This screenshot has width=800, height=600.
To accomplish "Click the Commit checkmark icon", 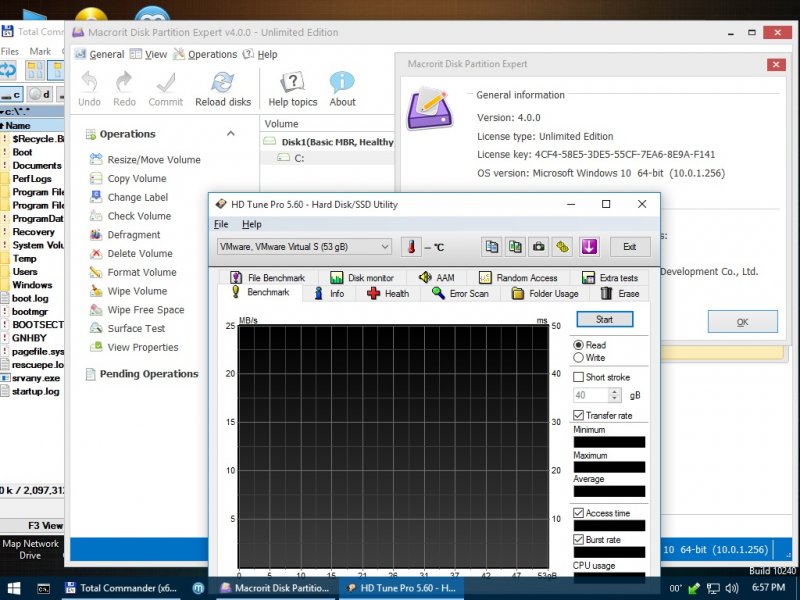I will coord(166,82).
